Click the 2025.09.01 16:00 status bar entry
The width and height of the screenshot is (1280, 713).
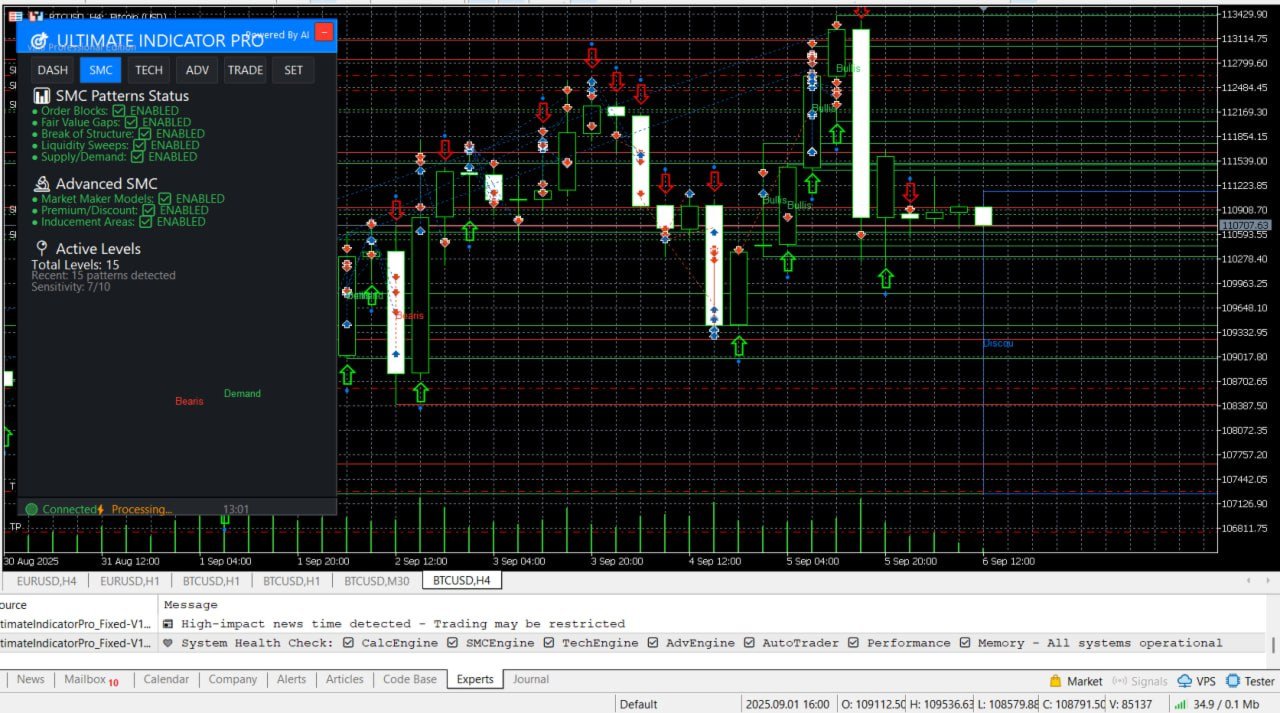click(x=787, y=704)
